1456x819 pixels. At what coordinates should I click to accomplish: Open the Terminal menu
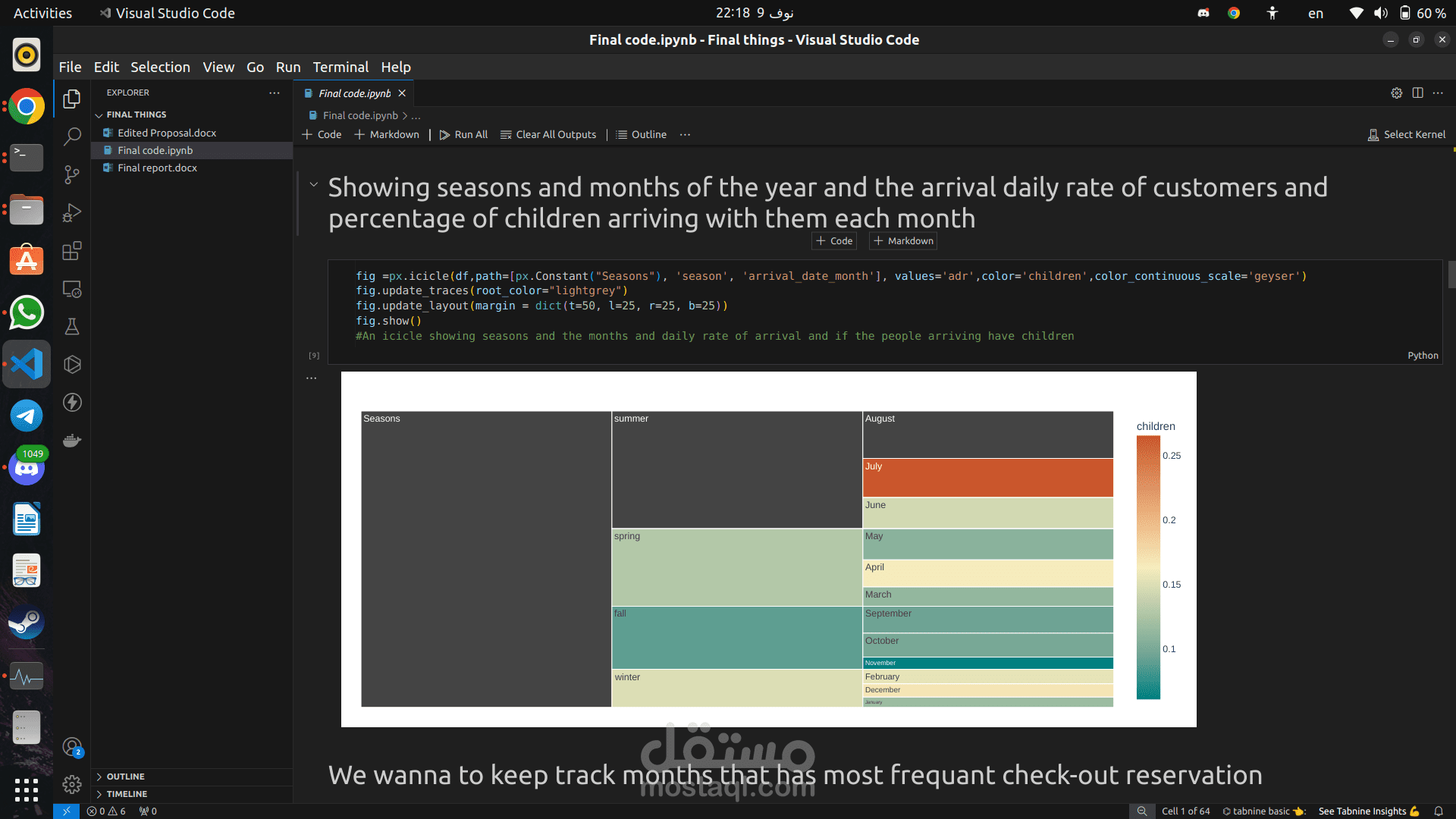(340, 67)
